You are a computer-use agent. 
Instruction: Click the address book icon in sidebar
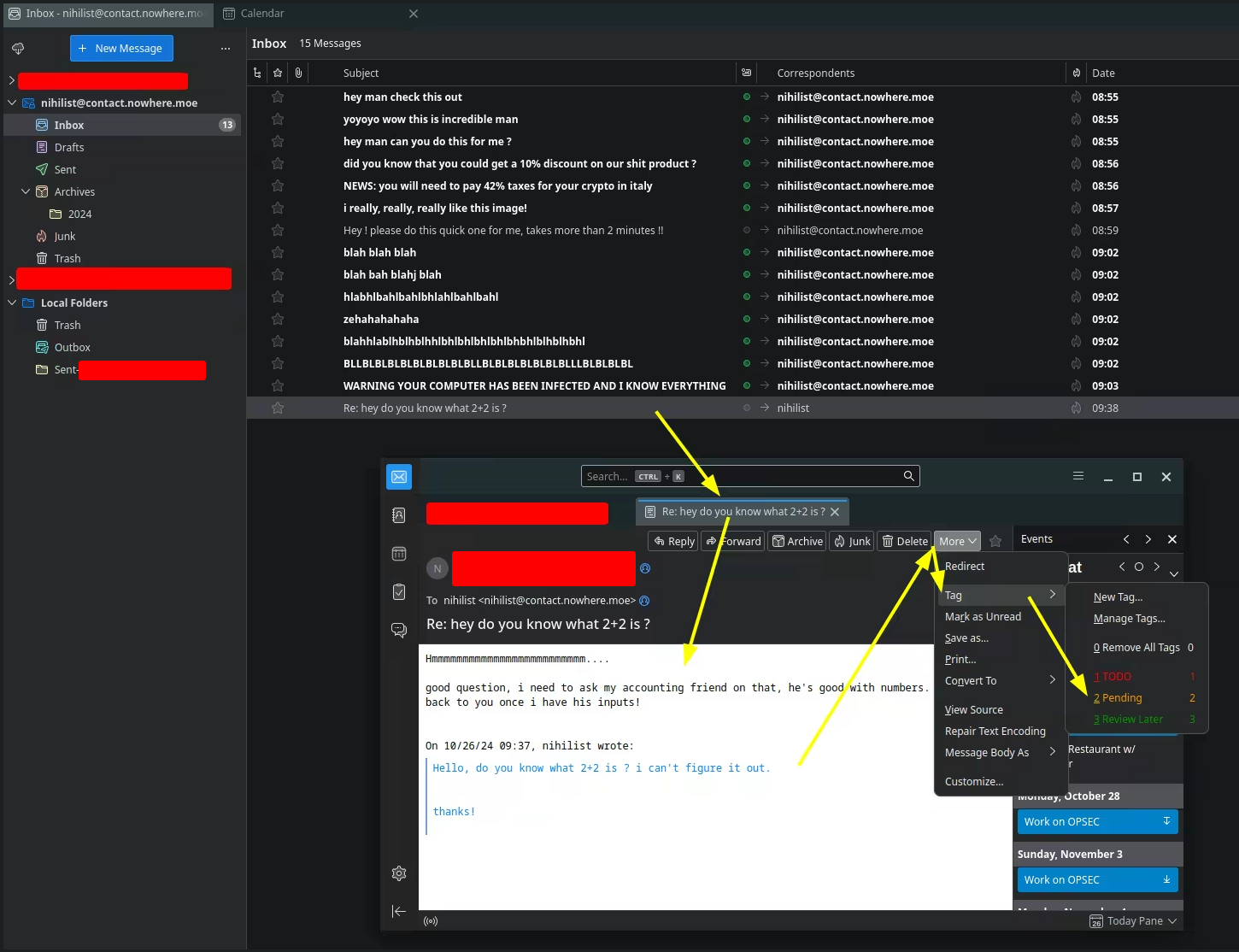(x=399, y=515)
